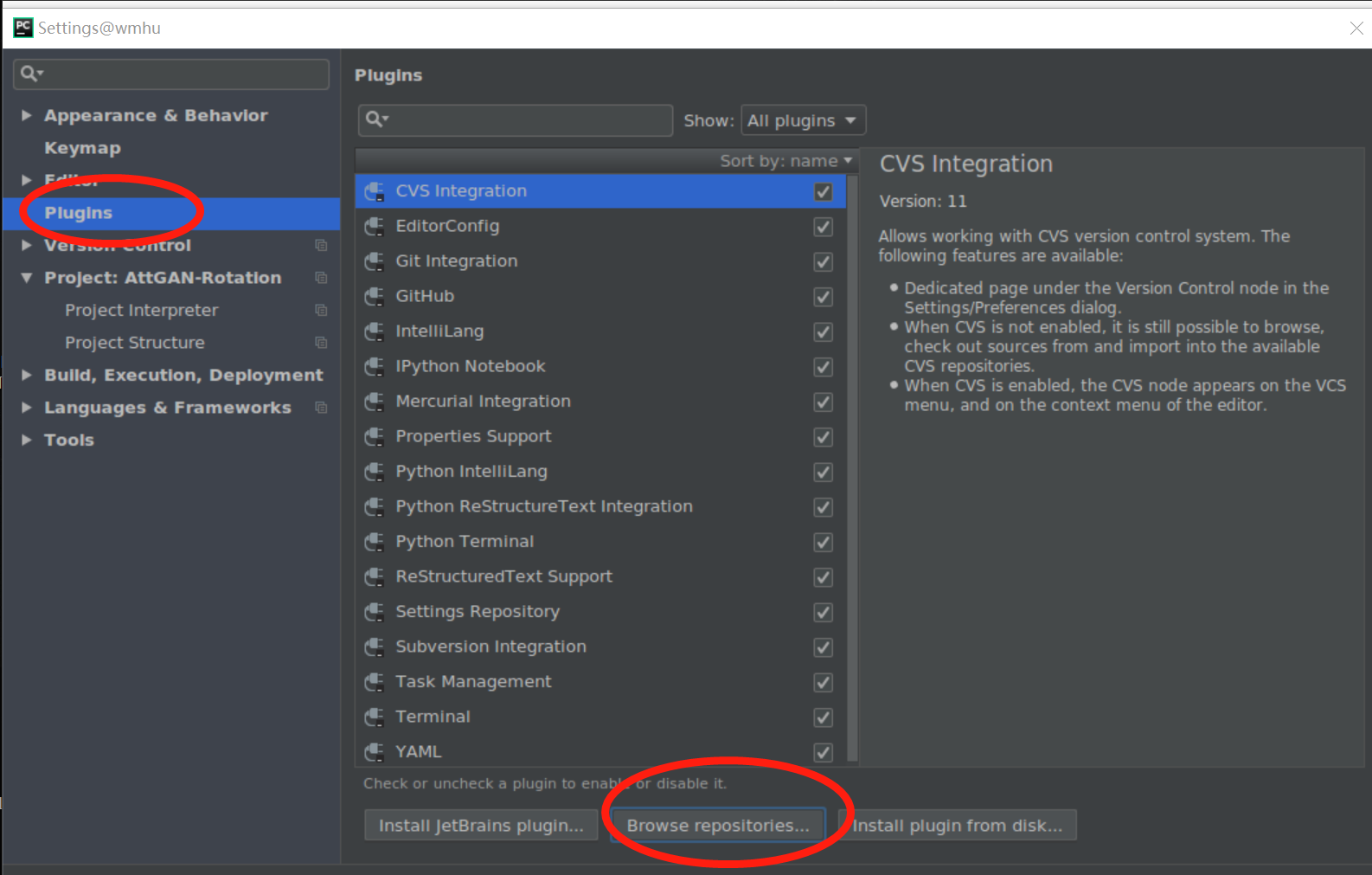Select the Task Management plugin row
The width and height of the screenshot is (1372, 875).
tap(600, 682)
